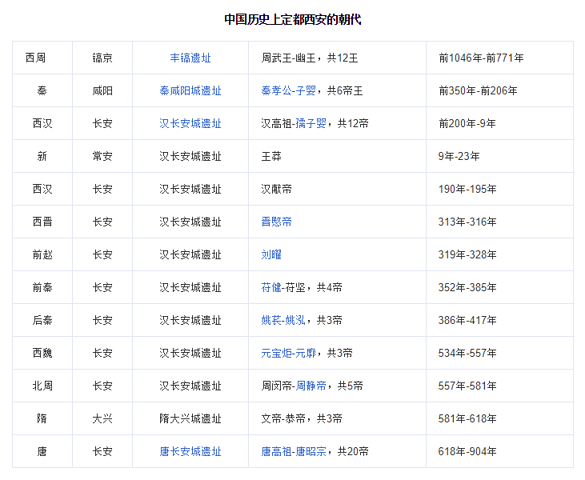Image resolution: width=585 pixels, height=480 pixels.
Task: Click the 周静帝 link
Action: [x=311, y=386]
